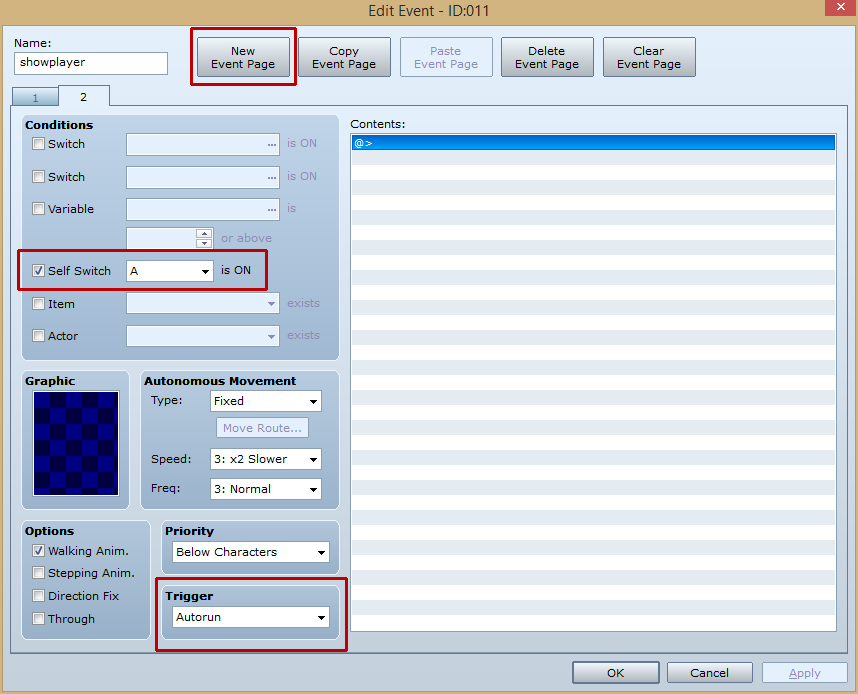Select event page tab 2
This screenshot has height=694, width=858.
click(x=84, y=96)
